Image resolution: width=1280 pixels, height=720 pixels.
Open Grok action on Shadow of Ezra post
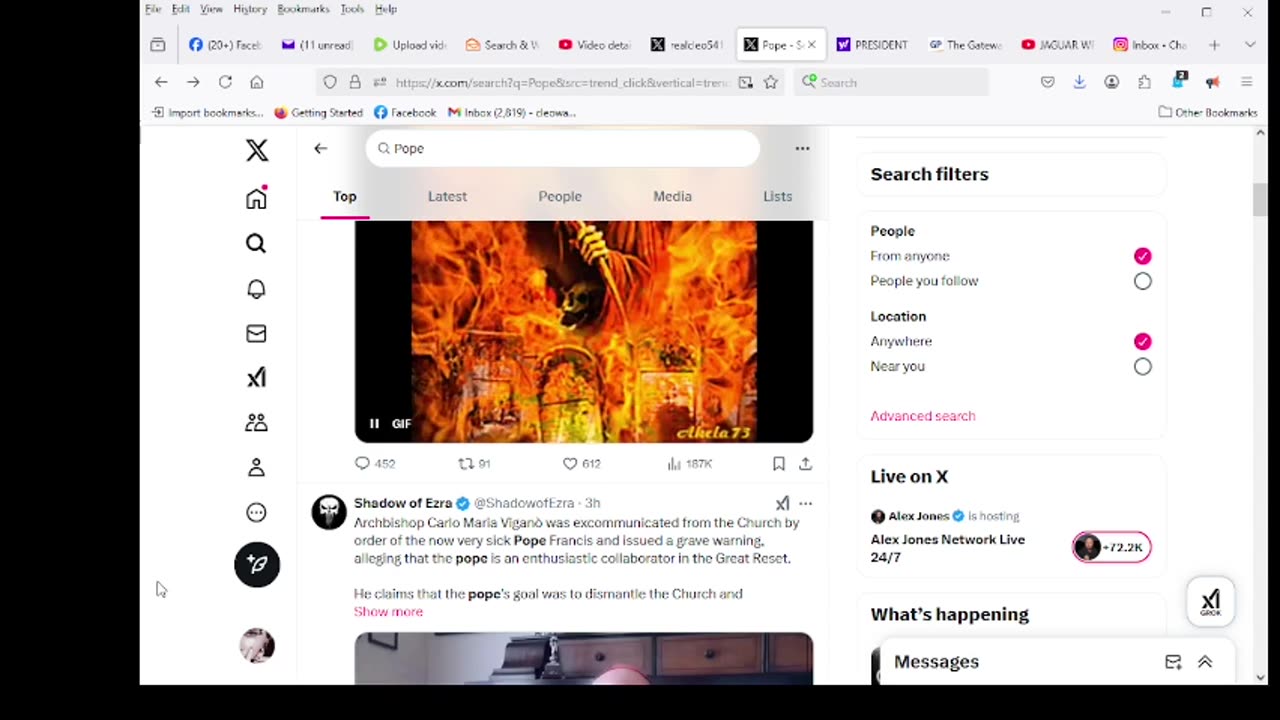(782, 503)
